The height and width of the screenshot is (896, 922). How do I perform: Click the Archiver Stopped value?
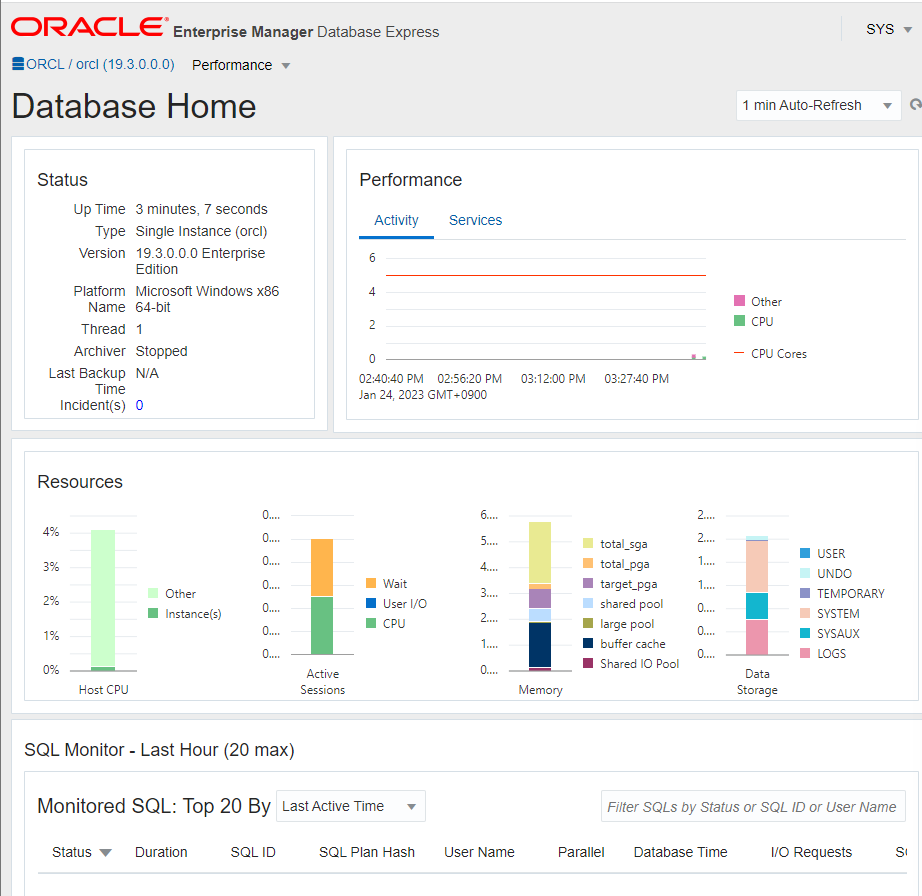[x=162, y=351]
